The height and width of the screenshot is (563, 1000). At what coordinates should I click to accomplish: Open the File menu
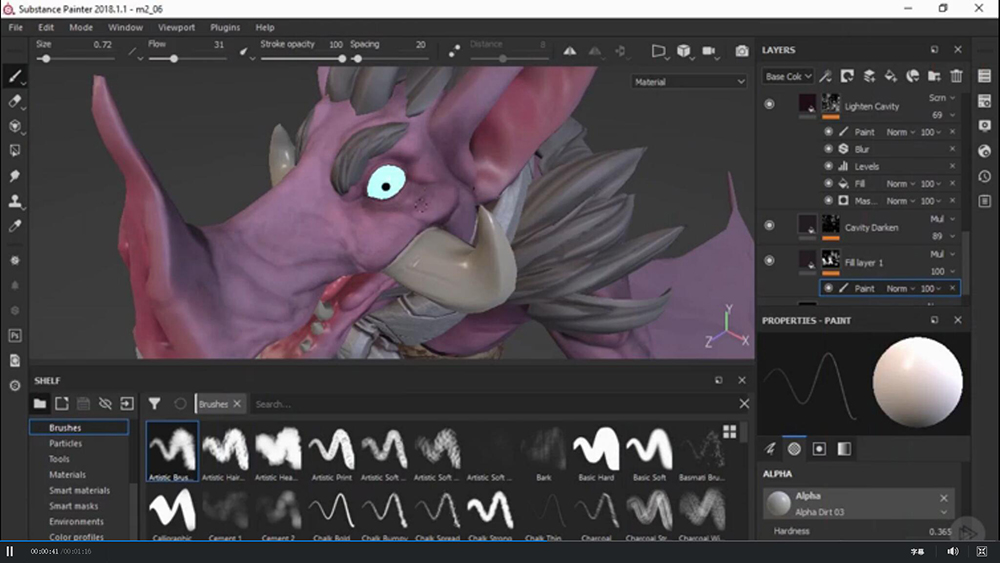coord(16,27)
